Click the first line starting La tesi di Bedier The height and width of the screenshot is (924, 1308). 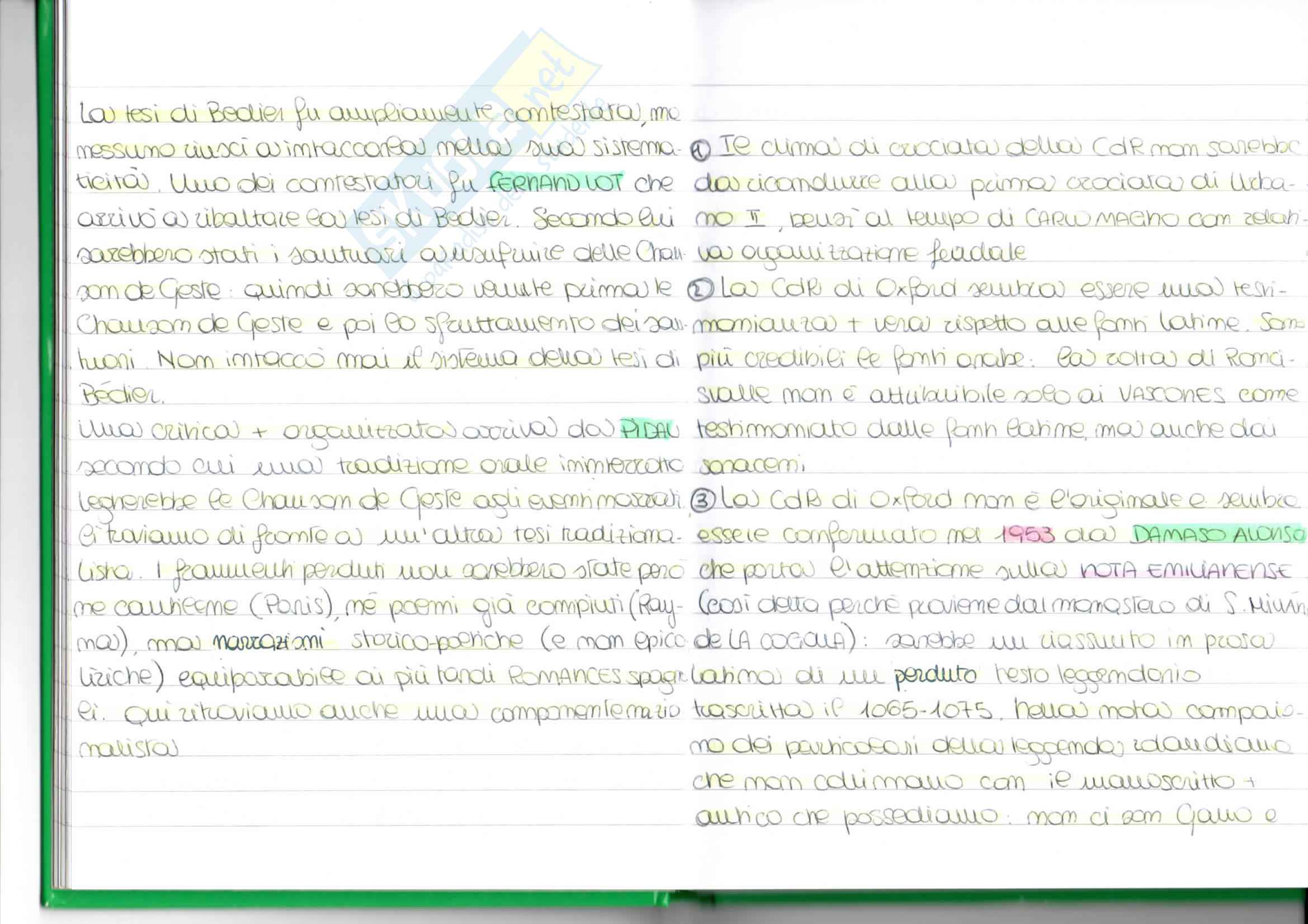tap(378, 115)
